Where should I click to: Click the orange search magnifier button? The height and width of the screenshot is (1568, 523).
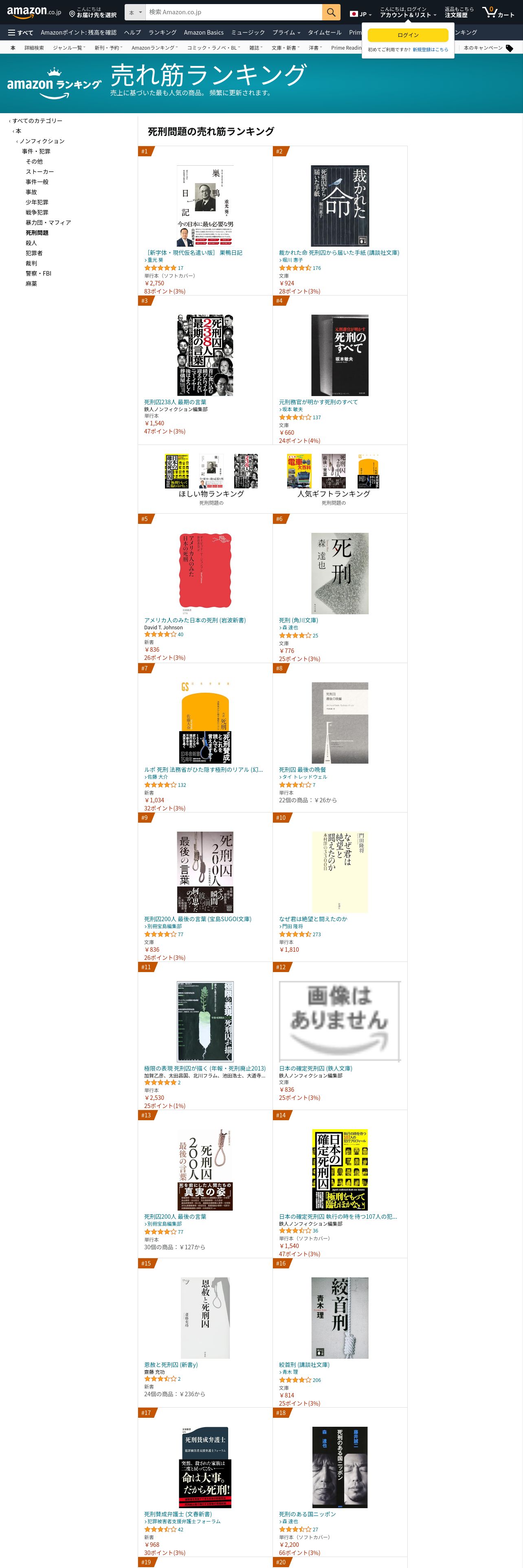tap(331, 12)
